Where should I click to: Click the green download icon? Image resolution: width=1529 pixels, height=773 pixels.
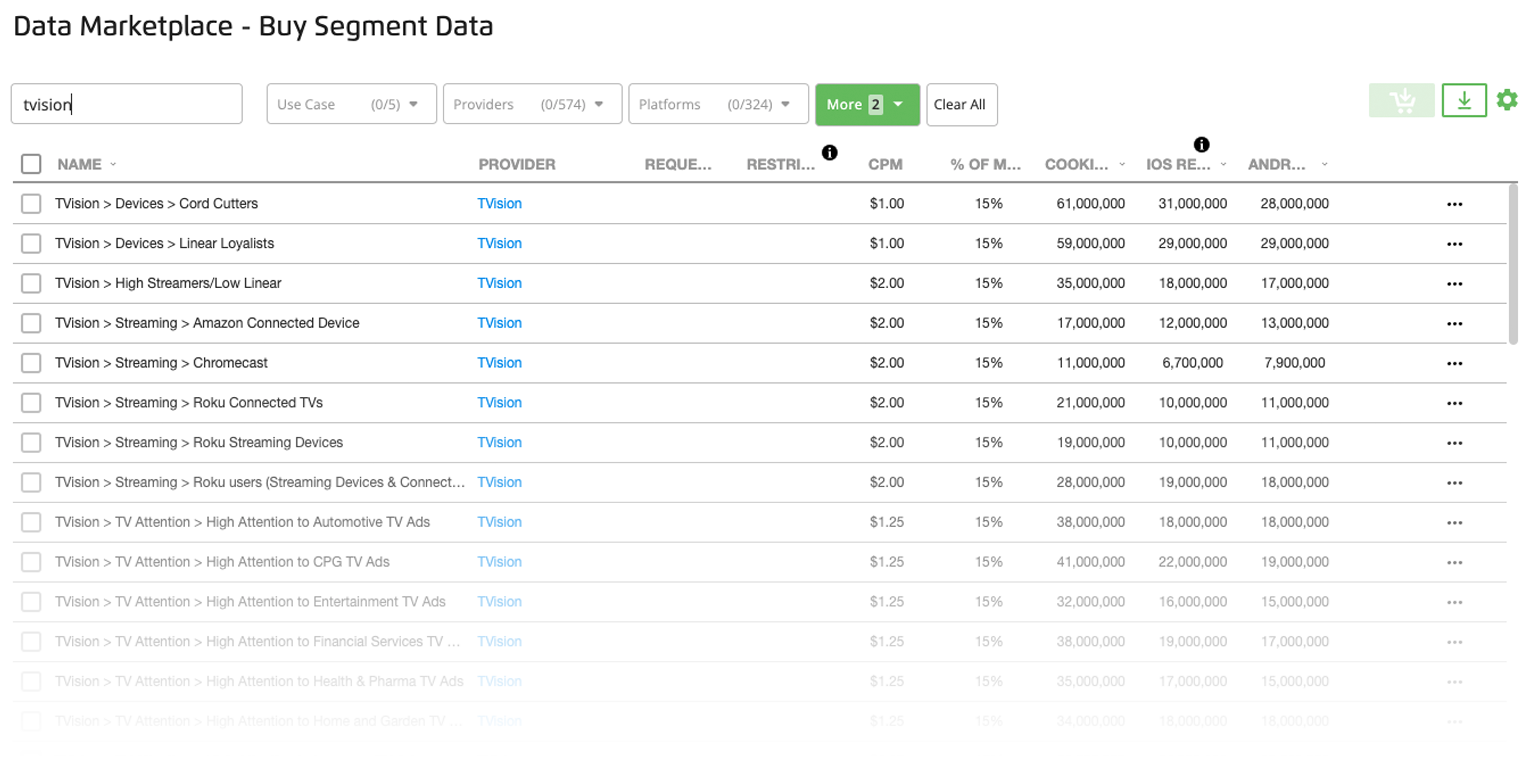tap(1464, 100)
